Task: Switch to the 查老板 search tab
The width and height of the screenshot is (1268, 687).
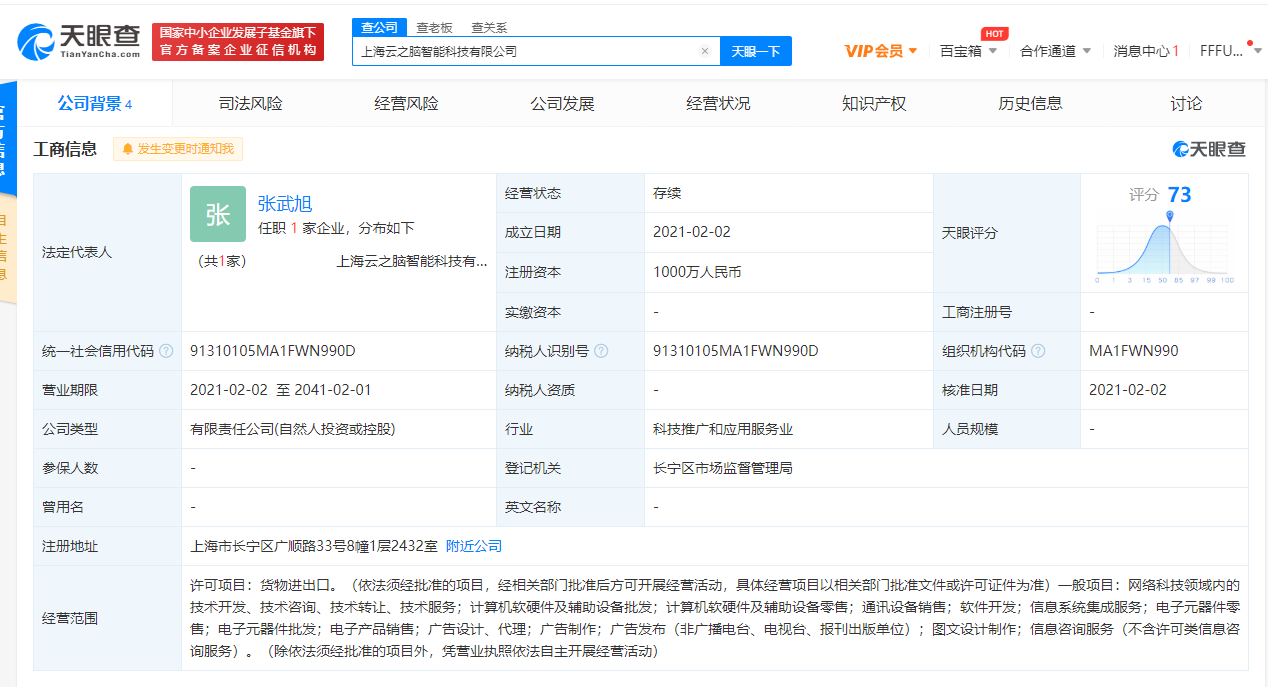Action: point(433,27)
